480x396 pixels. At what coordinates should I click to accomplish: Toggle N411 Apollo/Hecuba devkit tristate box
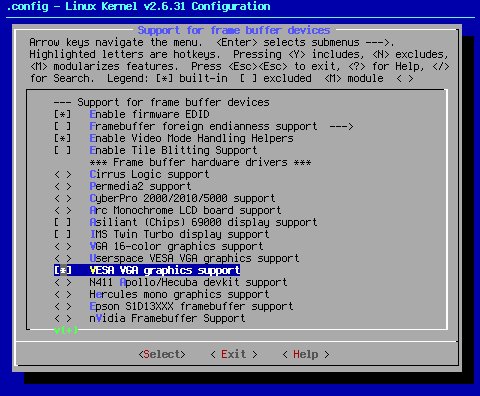(x=62, y=282)
